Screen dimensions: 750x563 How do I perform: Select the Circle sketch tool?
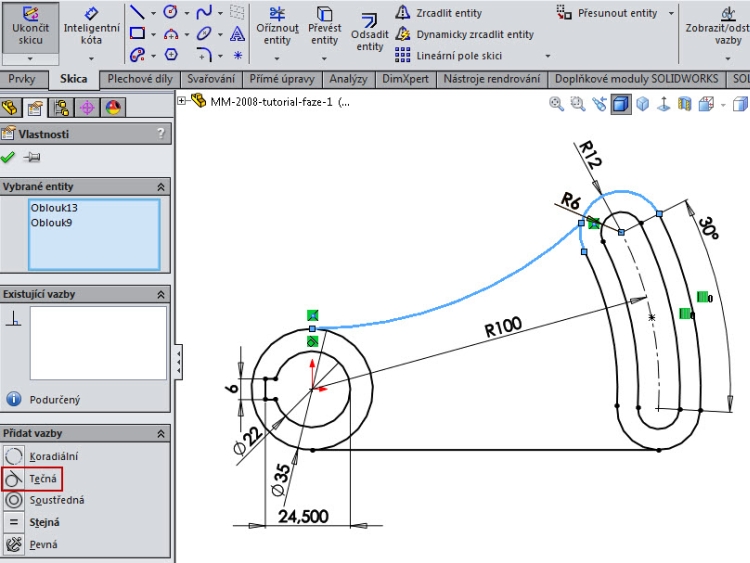point(171,12)
